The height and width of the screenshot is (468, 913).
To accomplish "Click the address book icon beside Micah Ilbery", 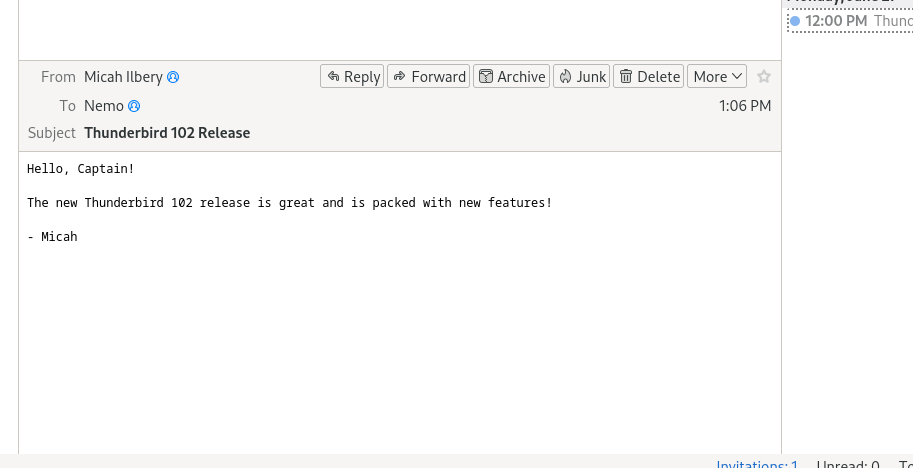I will pos(173,77).
